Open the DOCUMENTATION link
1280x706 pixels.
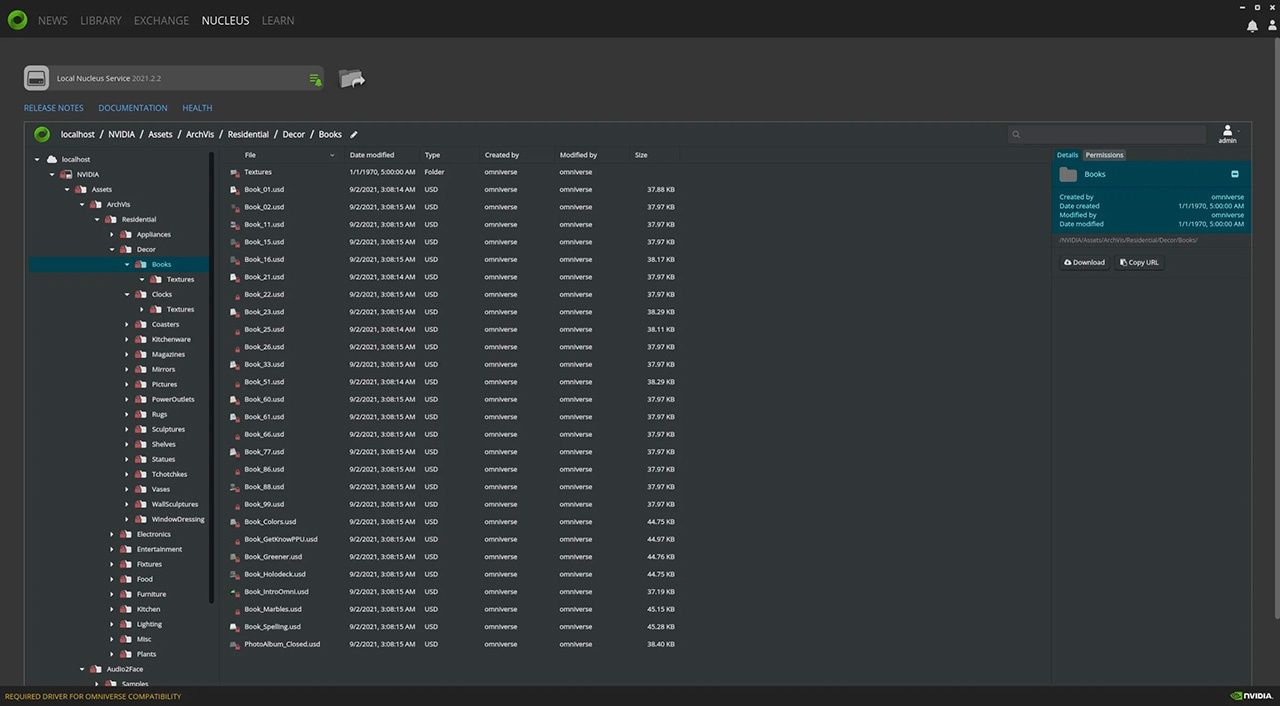pyautogui.click(x=133, y=108)
